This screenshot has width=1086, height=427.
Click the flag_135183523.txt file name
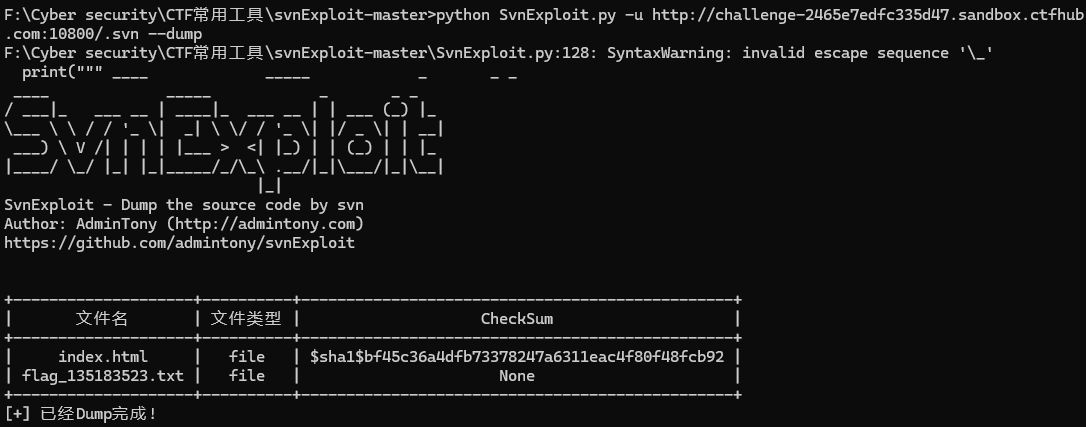pos(102,376)
